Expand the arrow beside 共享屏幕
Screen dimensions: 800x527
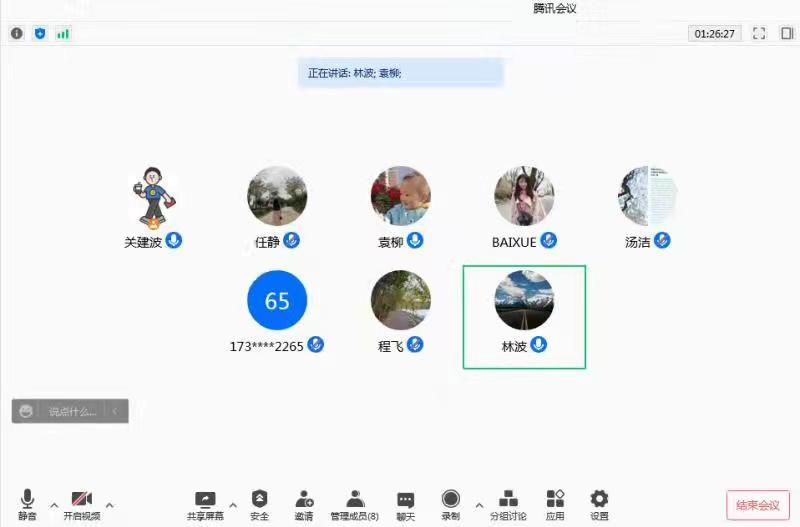[233, 505]
